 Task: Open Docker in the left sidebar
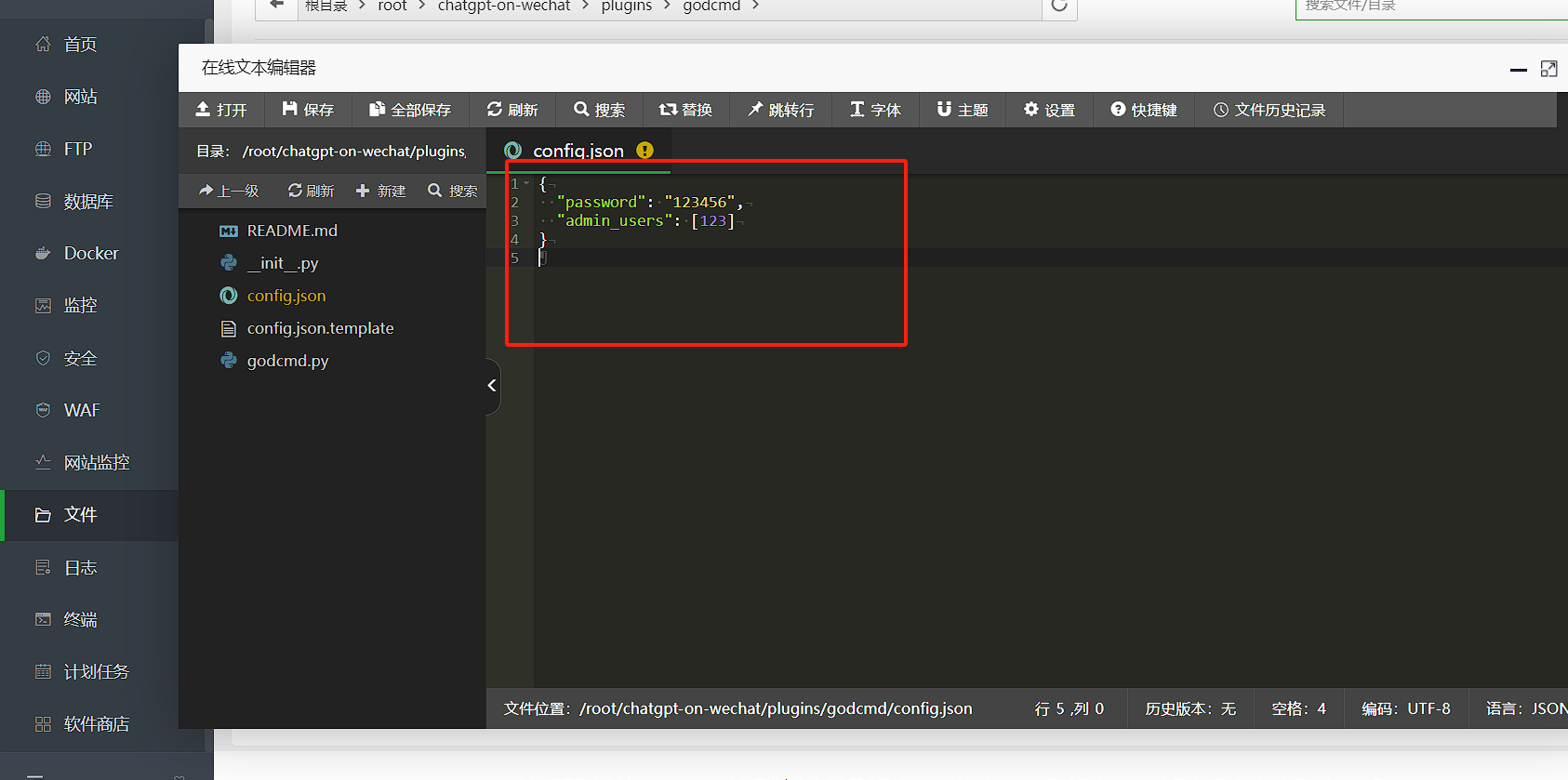(x=89, y=253)
